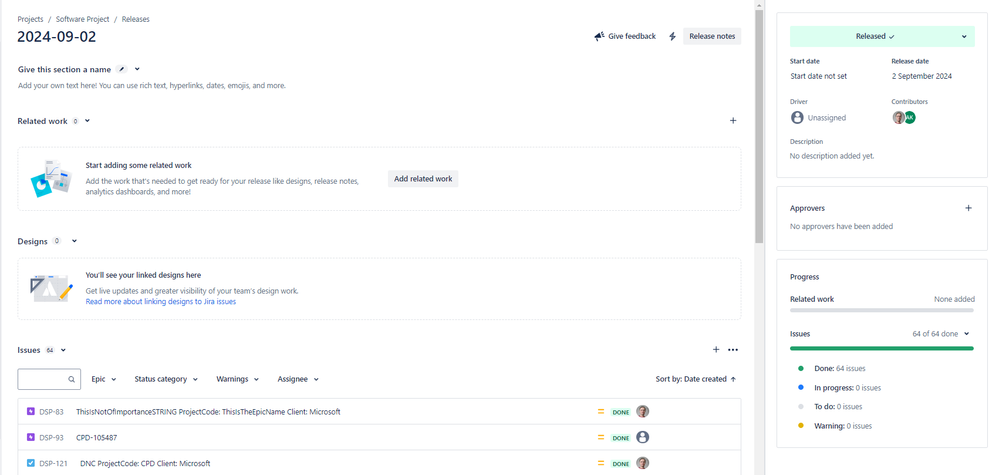Add an approver with the plus icon
This screenshot has width=999, height=475.
968,208
